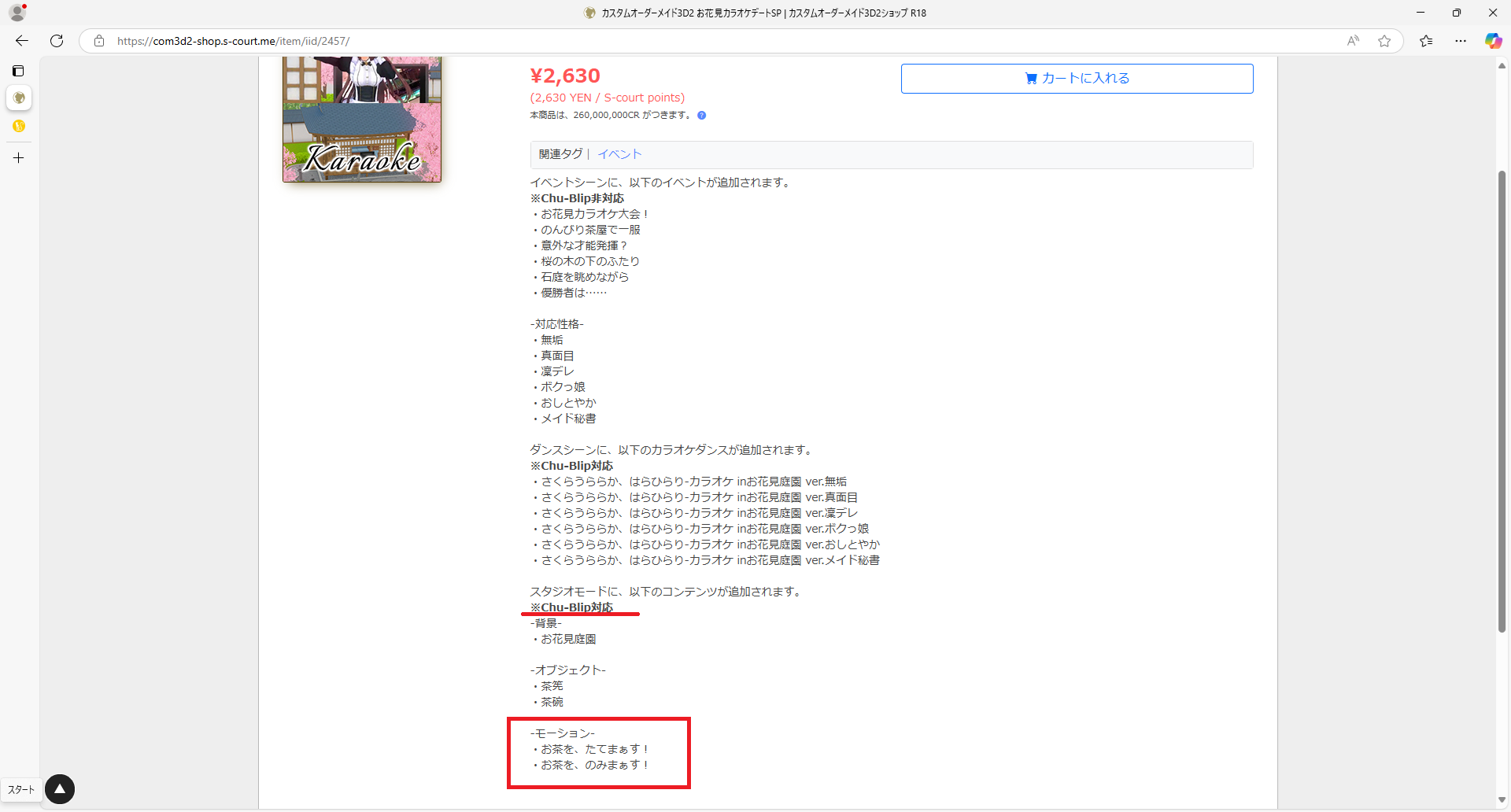
Task: Click the scrollbar up arrow
Action: (1502, 66)
